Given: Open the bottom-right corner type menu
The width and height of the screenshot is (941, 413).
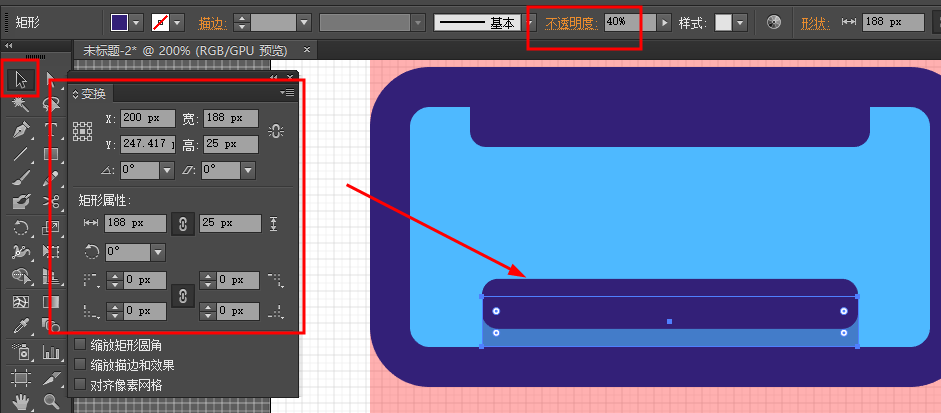Looking at the screenshot, I should (275, 311).
